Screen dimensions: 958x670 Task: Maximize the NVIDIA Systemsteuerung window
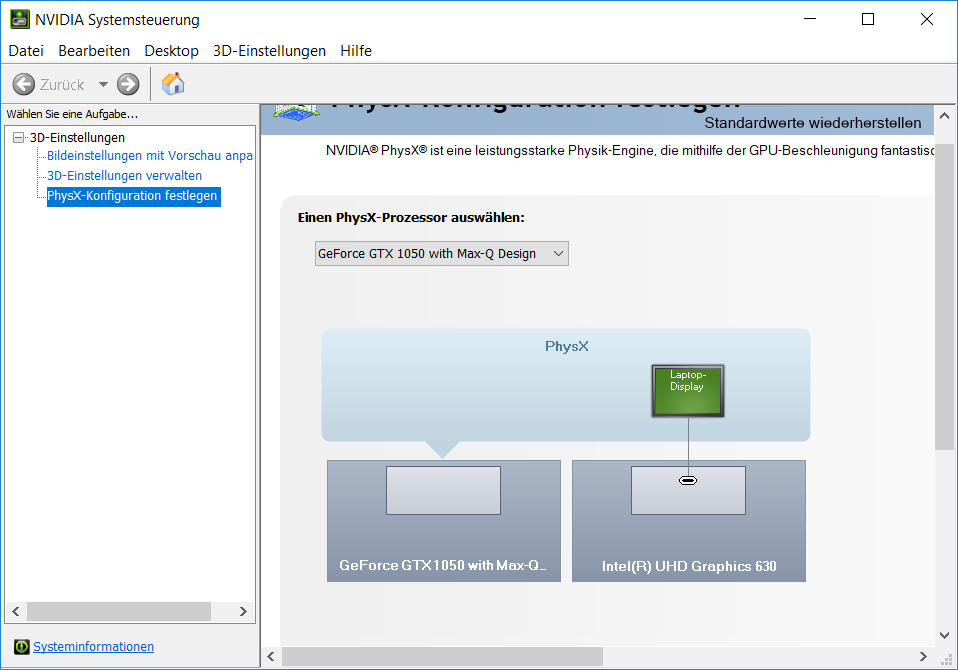(868, 20)
